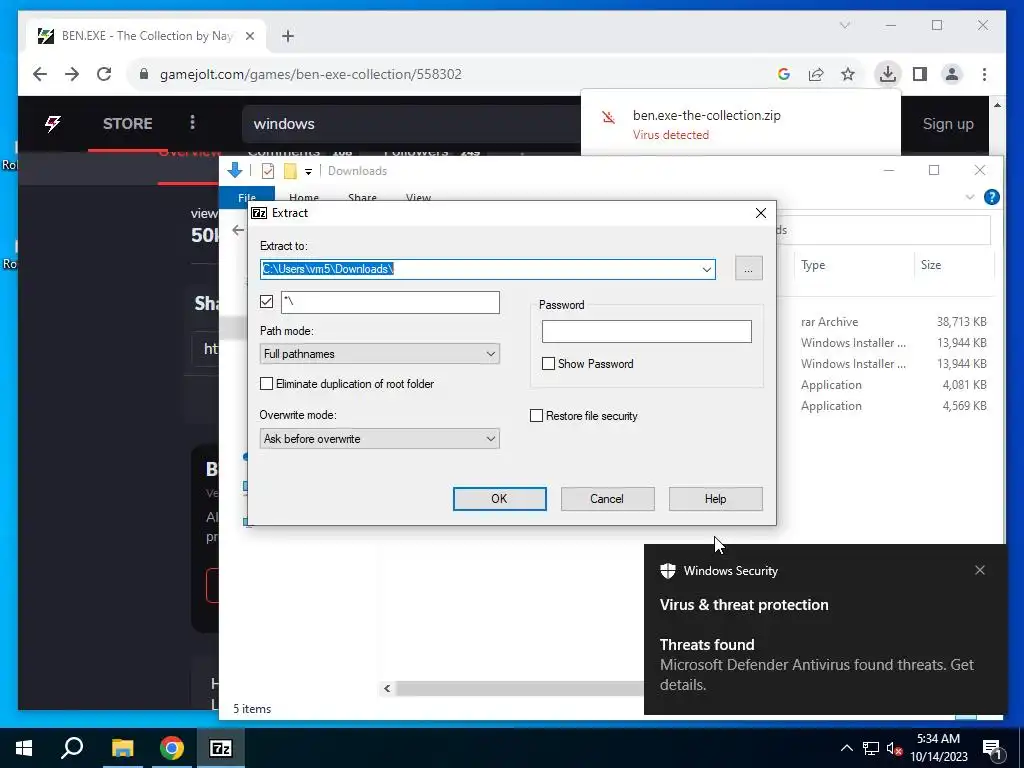Image resolution: width=1024 pixels, height=768 pixels.
Task: Click the Explorer new folder icon
Action: click(x=290, y=171)
